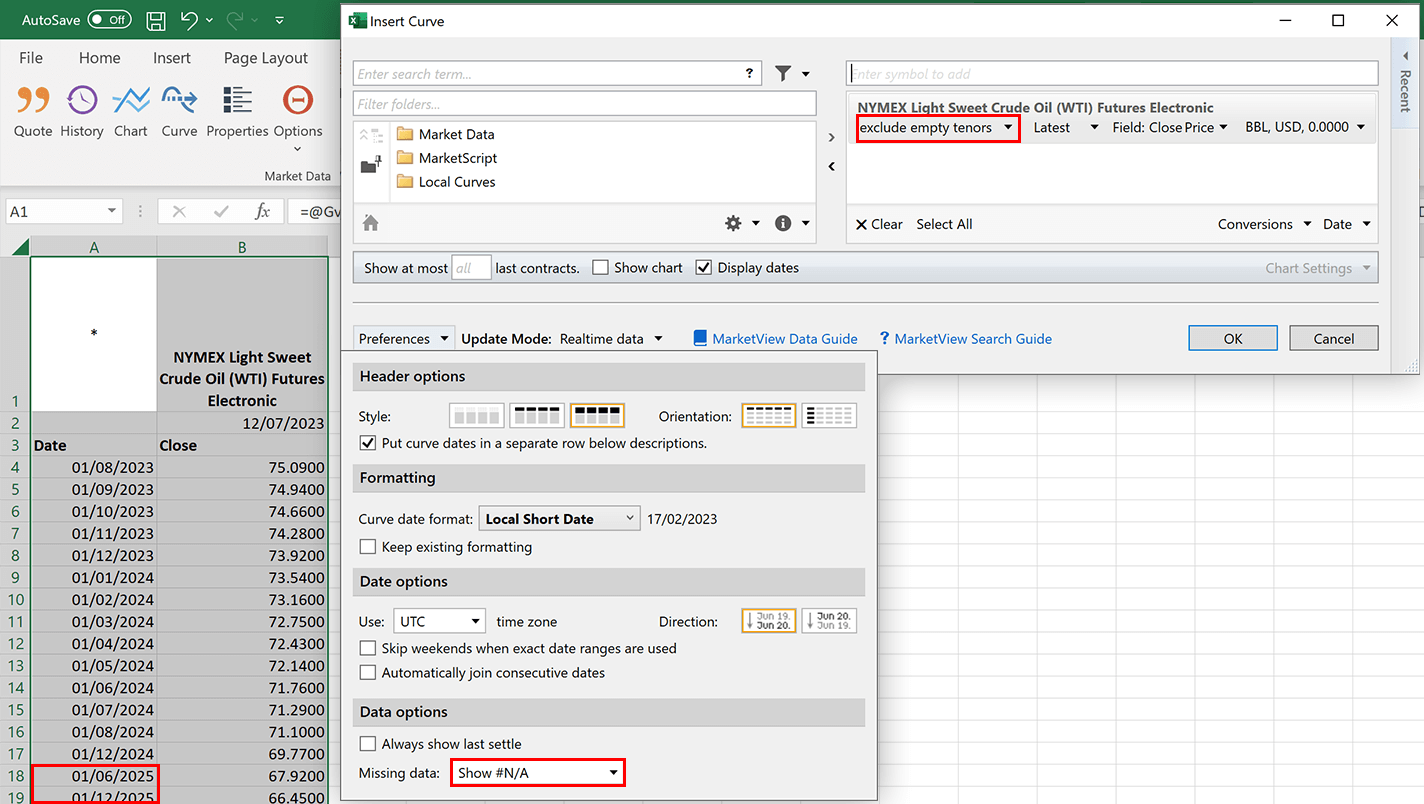Click the Filter folders field
The width and height of the screenshot is (1424, 804).
coord(584,104)
